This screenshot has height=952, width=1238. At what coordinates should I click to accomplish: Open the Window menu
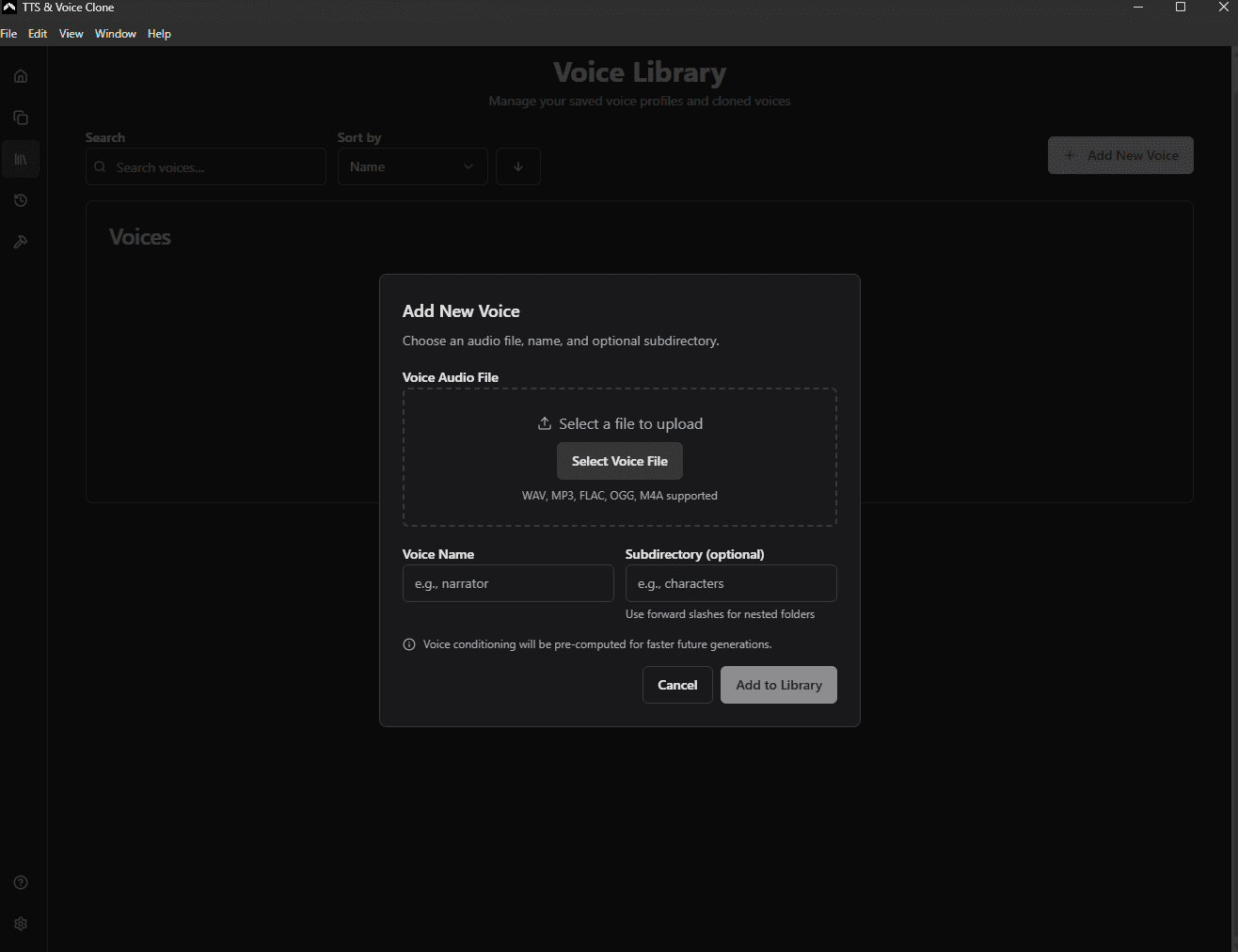(x=115, y=33)
